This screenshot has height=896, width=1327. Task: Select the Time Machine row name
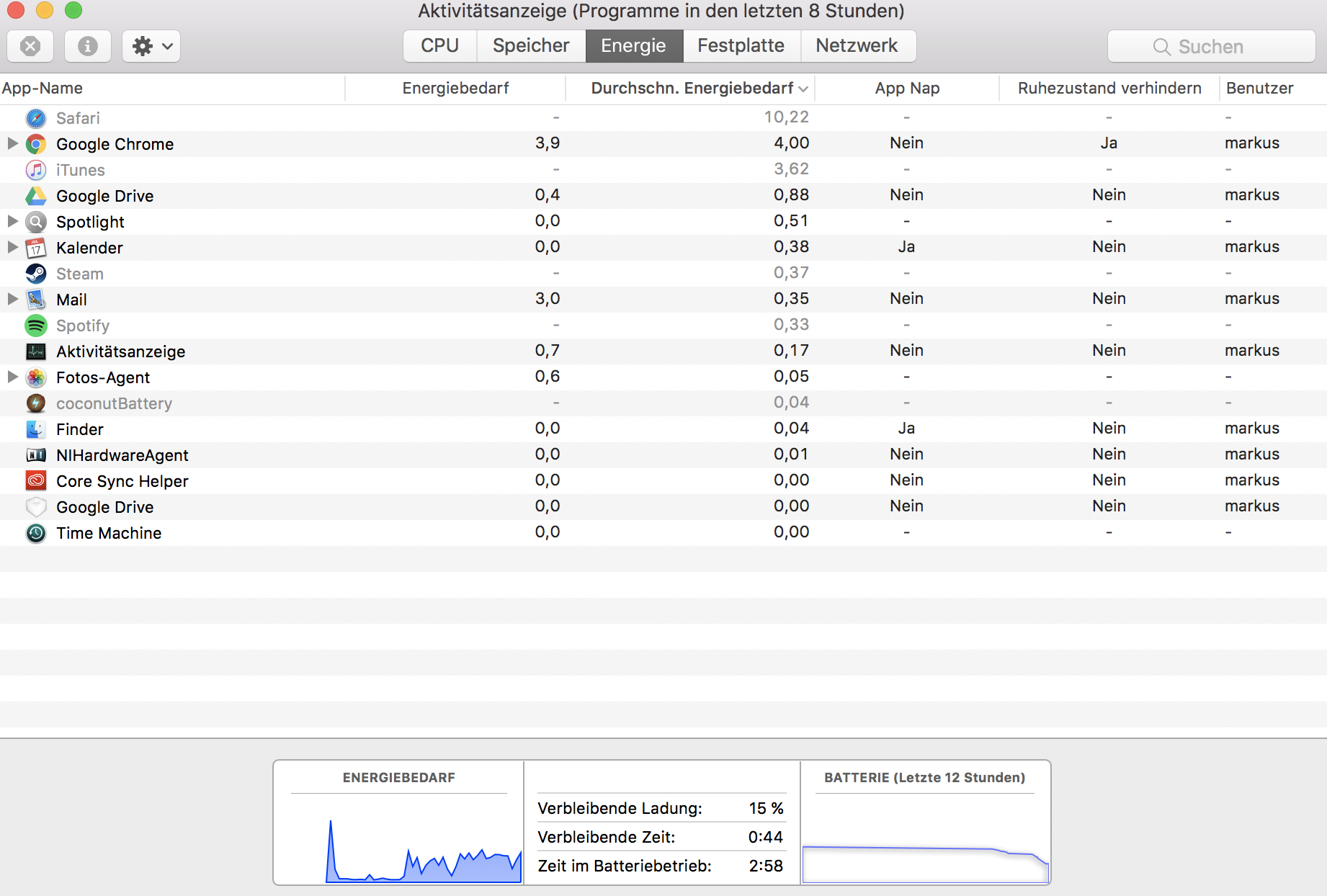pos(109,533)
